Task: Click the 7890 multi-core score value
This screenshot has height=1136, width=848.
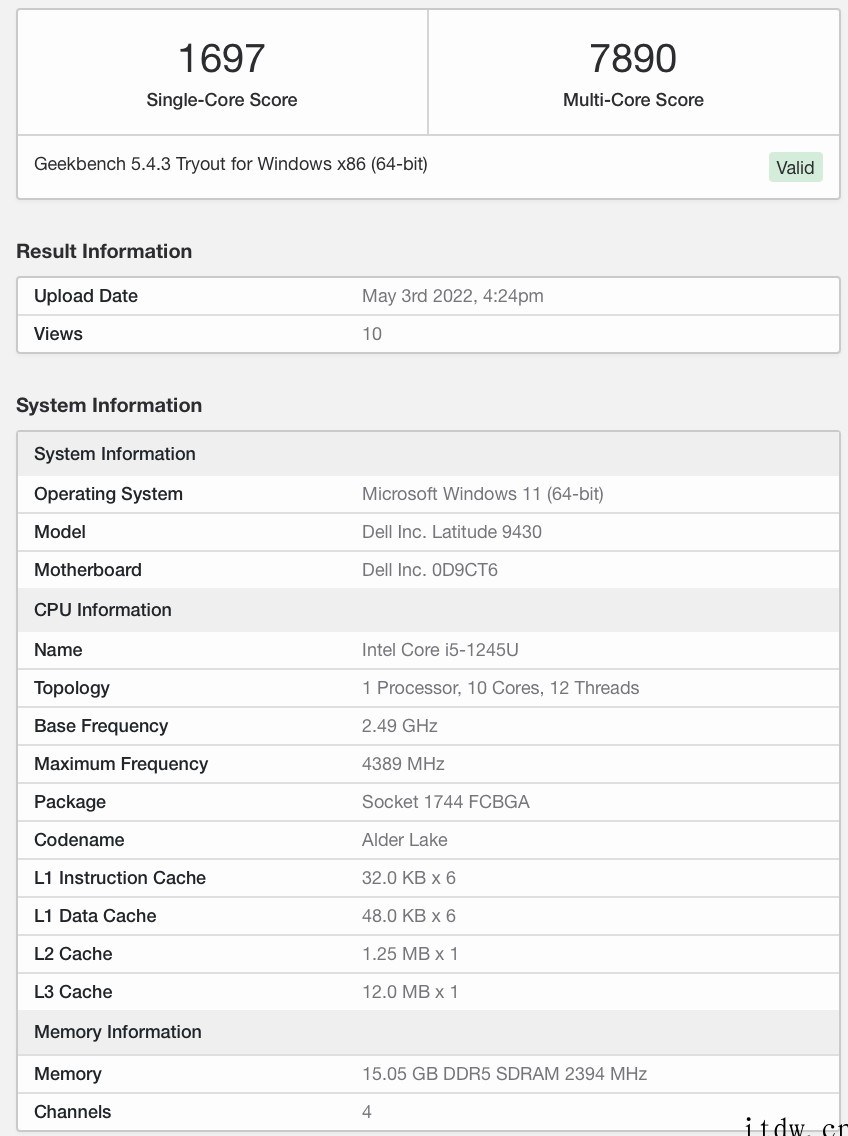Action: point(633,59)
